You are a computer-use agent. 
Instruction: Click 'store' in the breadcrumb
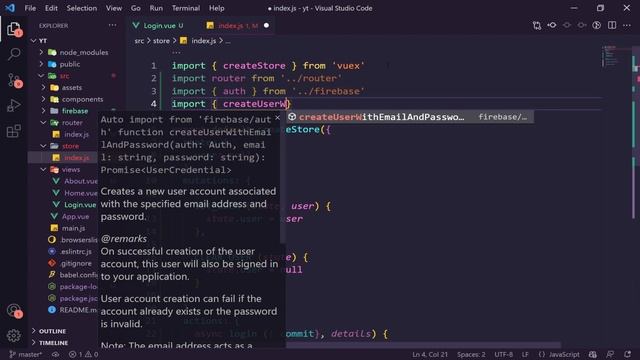click(x=161, y=41)
